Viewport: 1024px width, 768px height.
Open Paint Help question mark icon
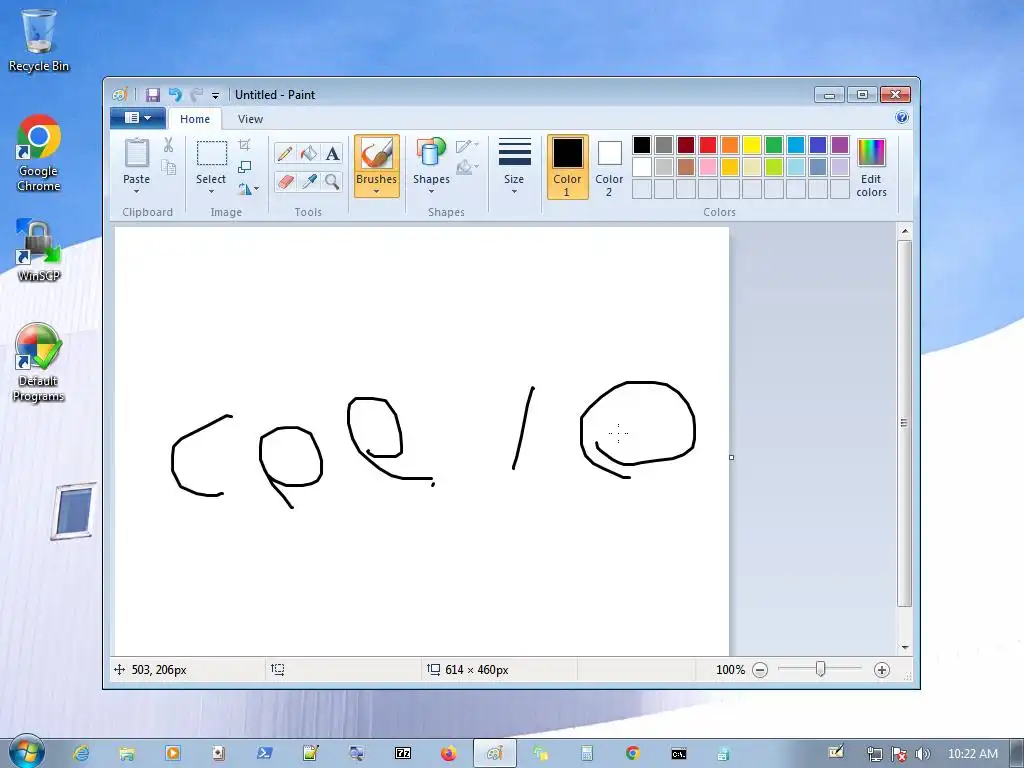pos(902,118)
